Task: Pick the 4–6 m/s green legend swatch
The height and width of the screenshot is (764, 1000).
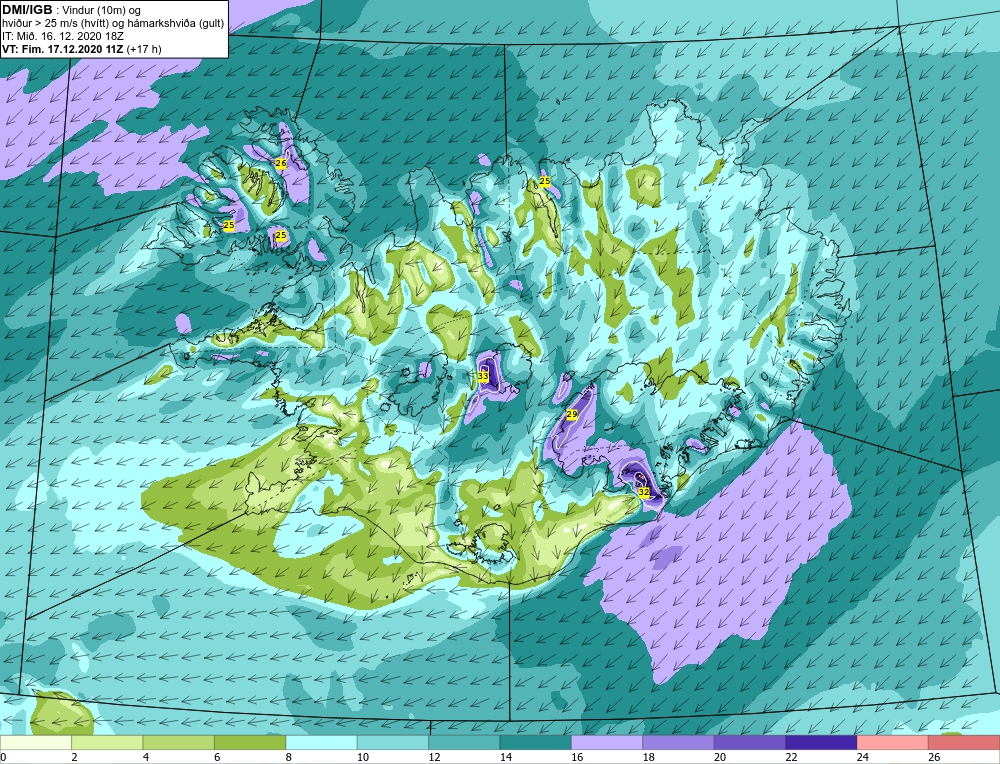Action: 179,743
